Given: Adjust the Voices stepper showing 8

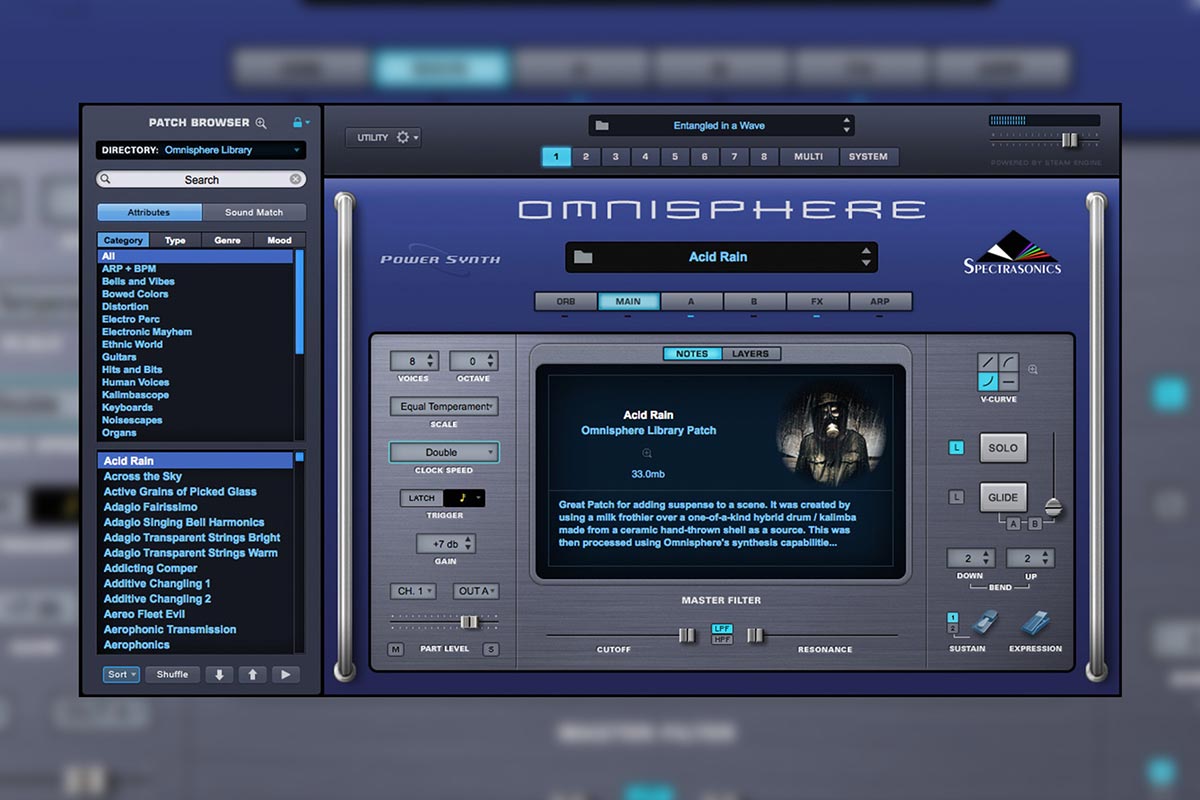Looking at the screenshot, I should (x=414, y=361).
